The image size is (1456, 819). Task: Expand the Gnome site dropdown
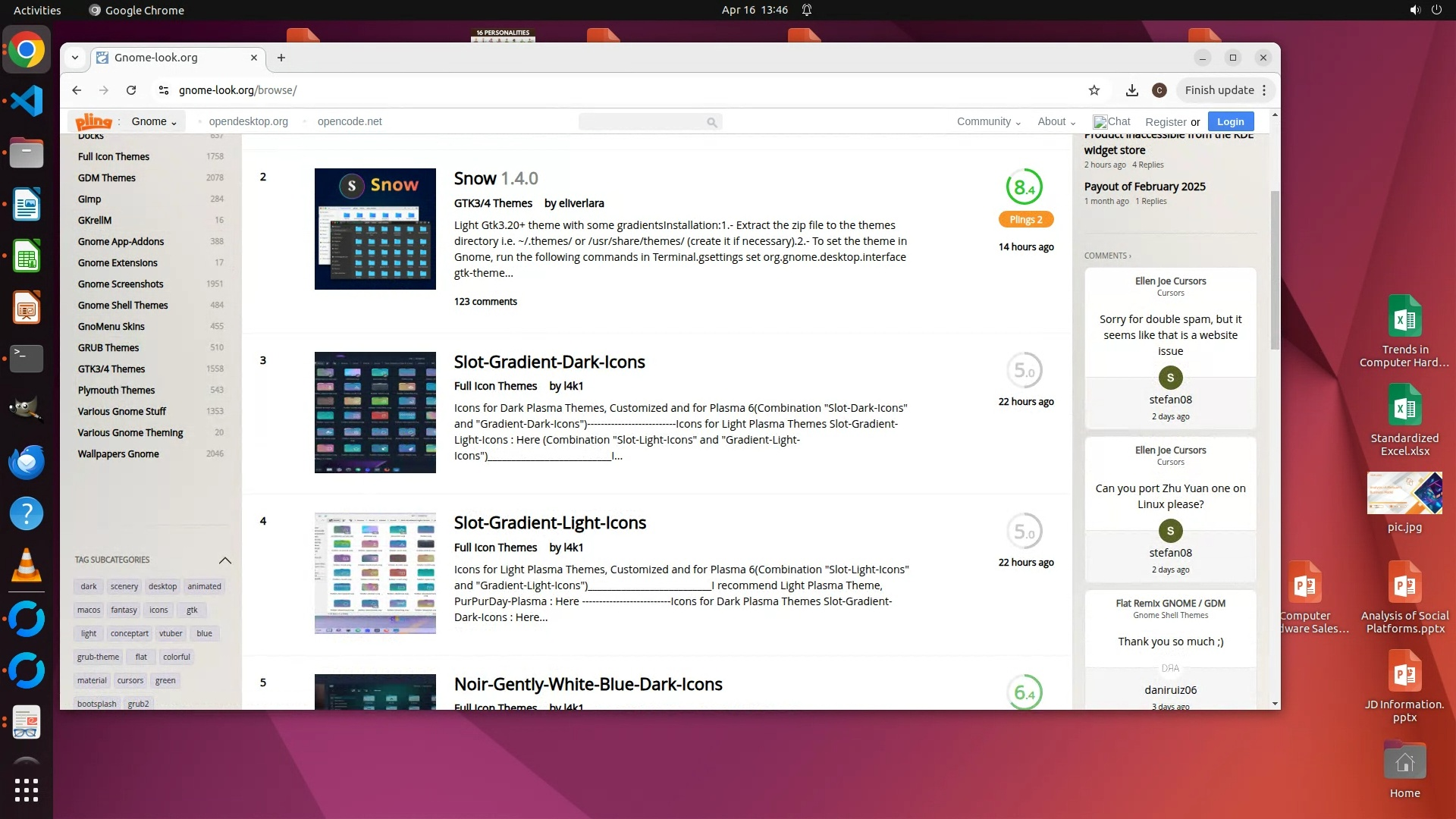pyautogui.click(x=154, y=121)
